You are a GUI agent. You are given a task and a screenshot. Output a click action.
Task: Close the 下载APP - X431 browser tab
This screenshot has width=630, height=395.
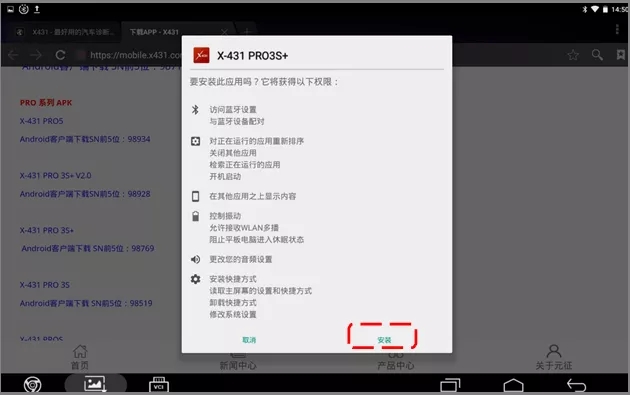[x=224, y=32]
